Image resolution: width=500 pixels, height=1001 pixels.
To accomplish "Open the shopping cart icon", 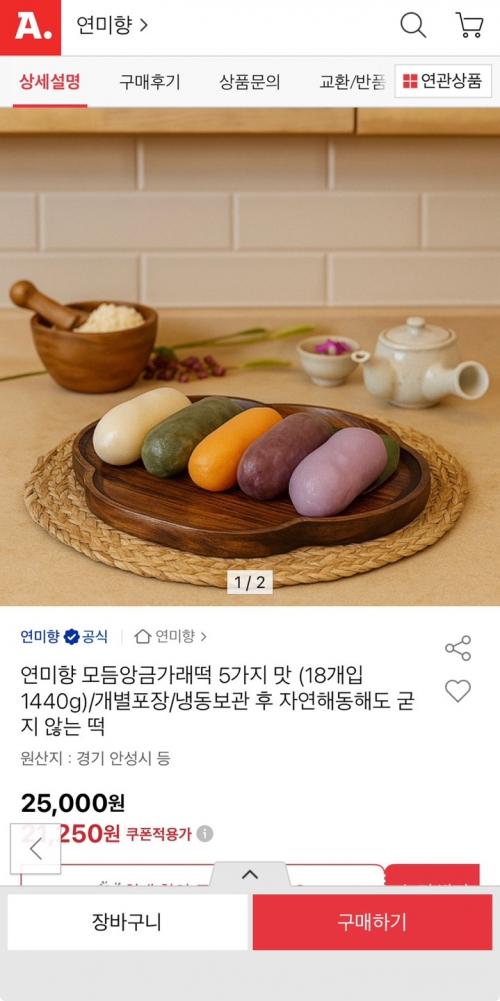I will (469, 26).
